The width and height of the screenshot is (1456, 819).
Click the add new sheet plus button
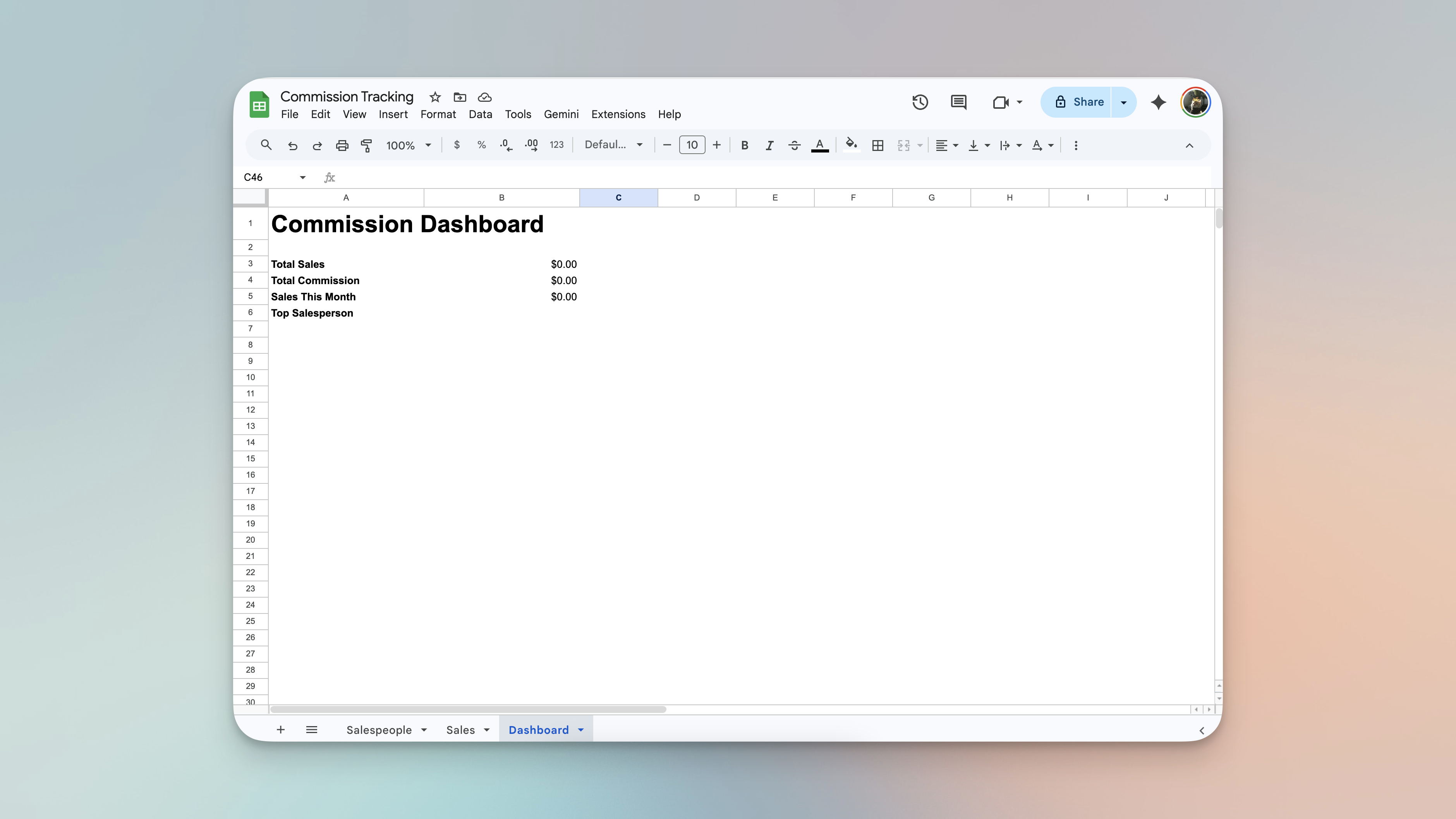tap(280, 730)
